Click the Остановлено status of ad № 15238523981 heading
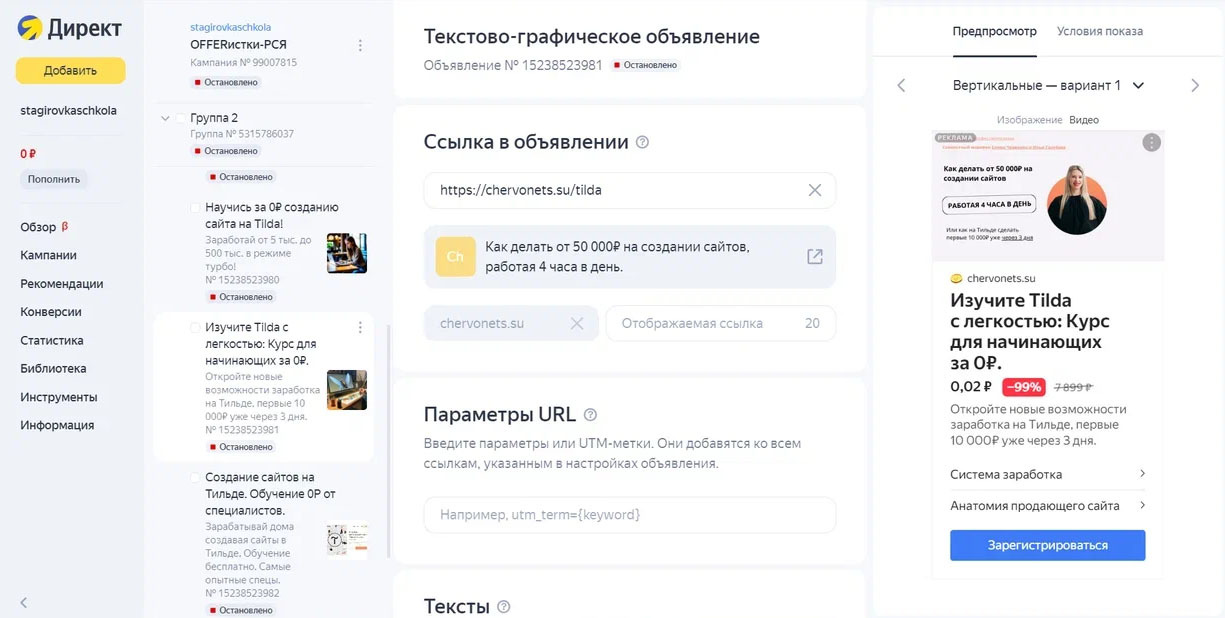The image size is (1225, 618). [x=646, y=65]
